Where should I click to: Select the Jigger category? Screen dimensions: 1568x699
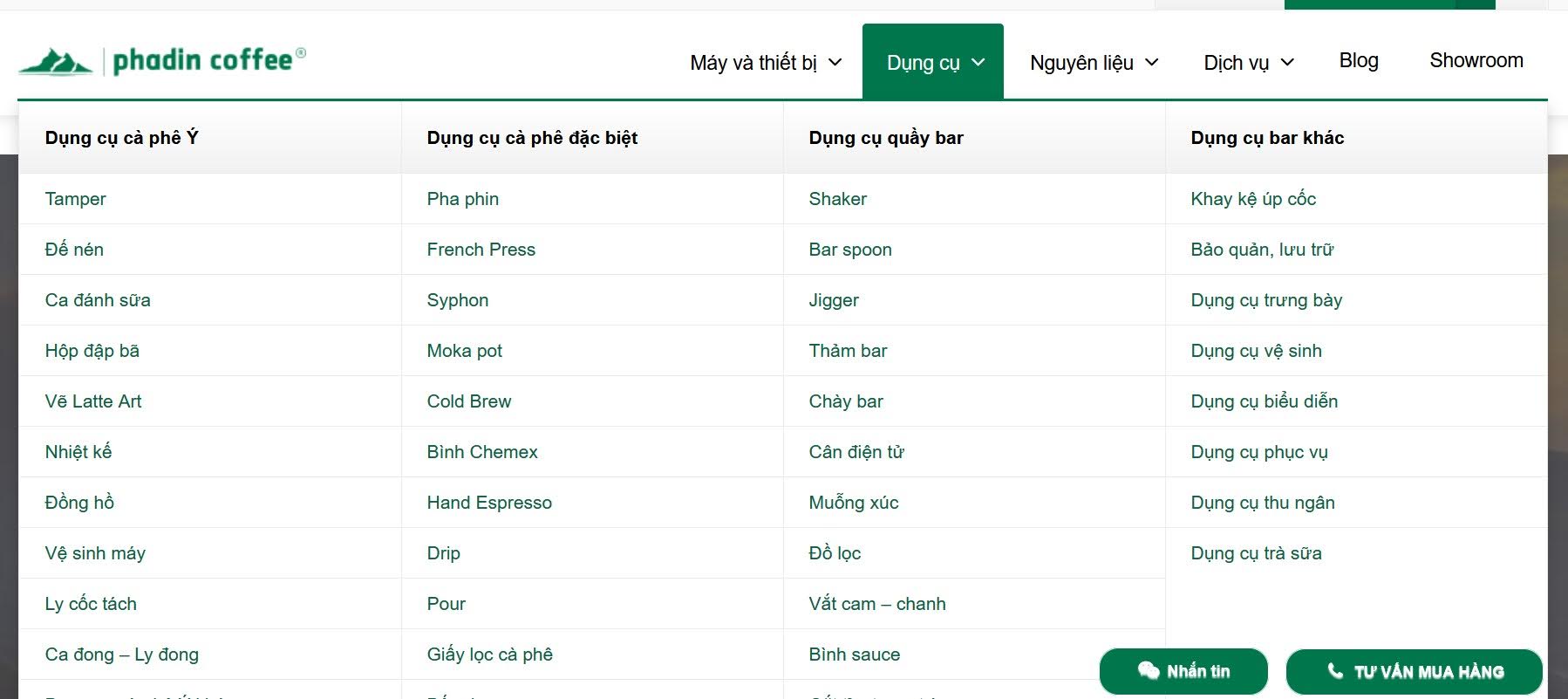point(834,300)
